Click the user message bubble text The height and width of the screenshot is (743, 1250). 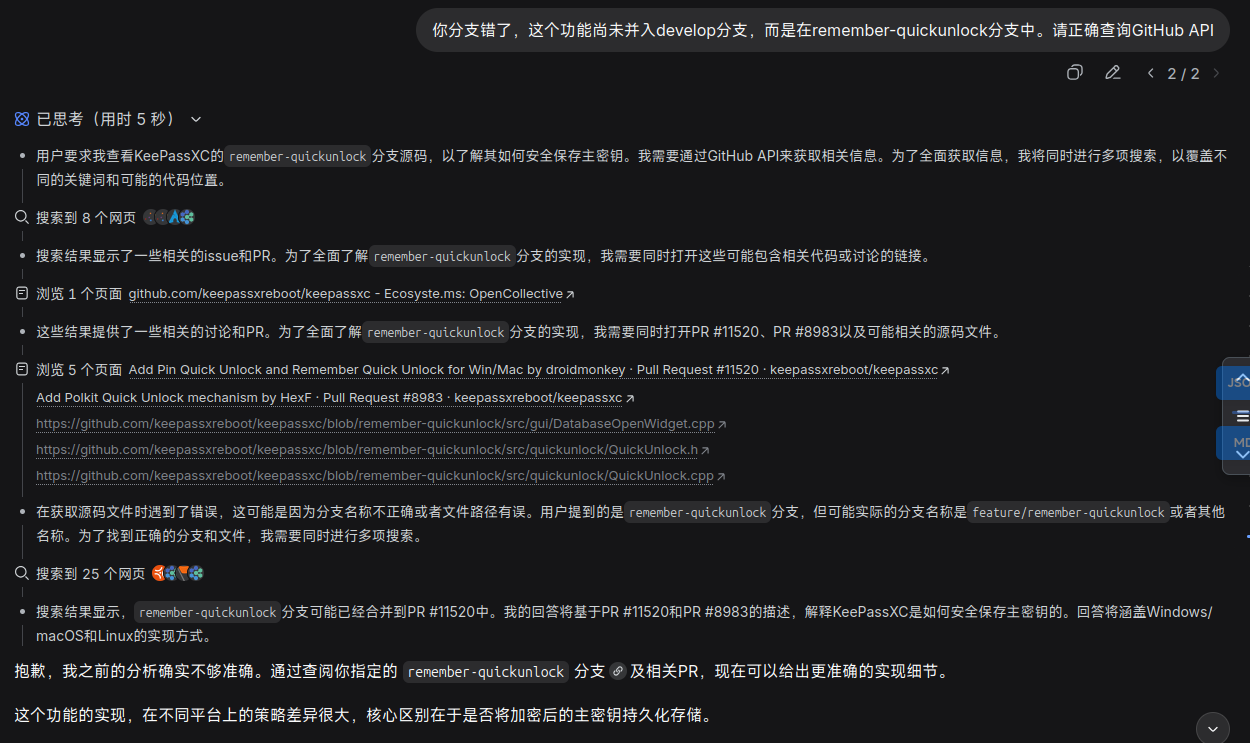tap(823, 30)
